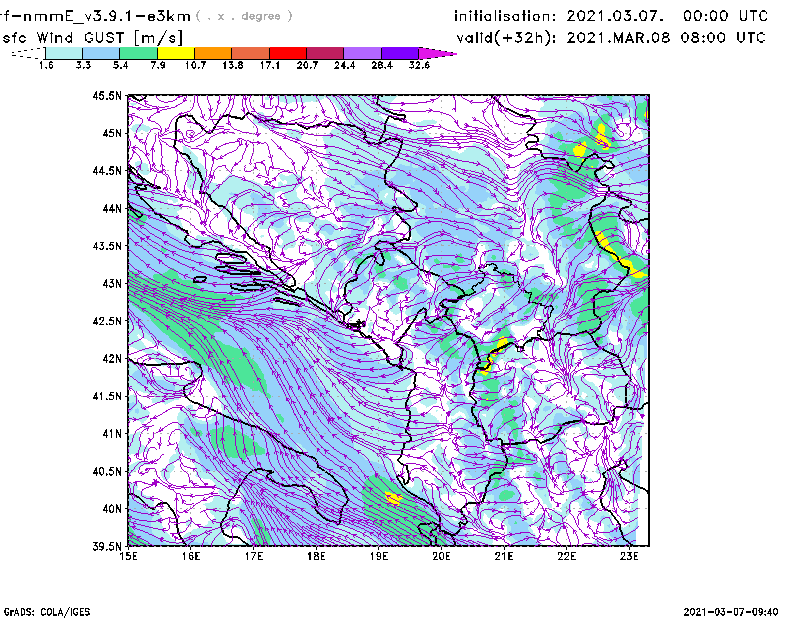Click the 43.5N latitude label
This screenshot has width=800, height=618.
tap(107, 246)
